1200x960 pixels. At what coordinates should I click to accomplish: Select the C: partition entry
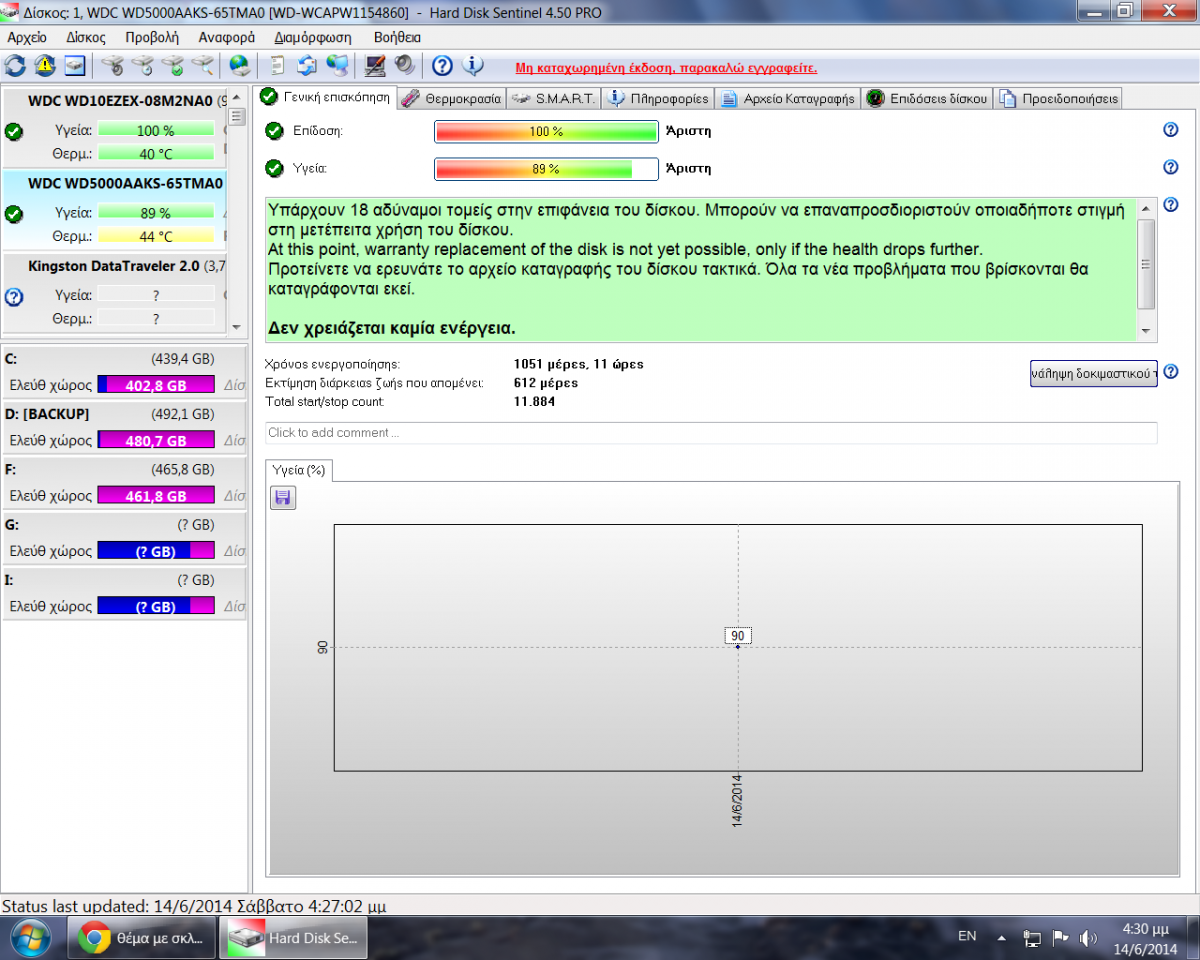pos(124,372)
